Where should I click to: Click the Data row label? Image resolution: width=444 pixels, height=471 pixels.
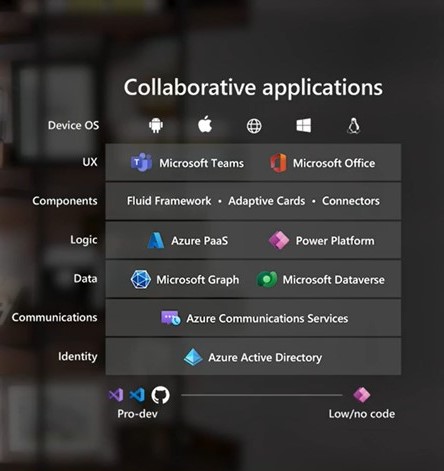point(85,278)
